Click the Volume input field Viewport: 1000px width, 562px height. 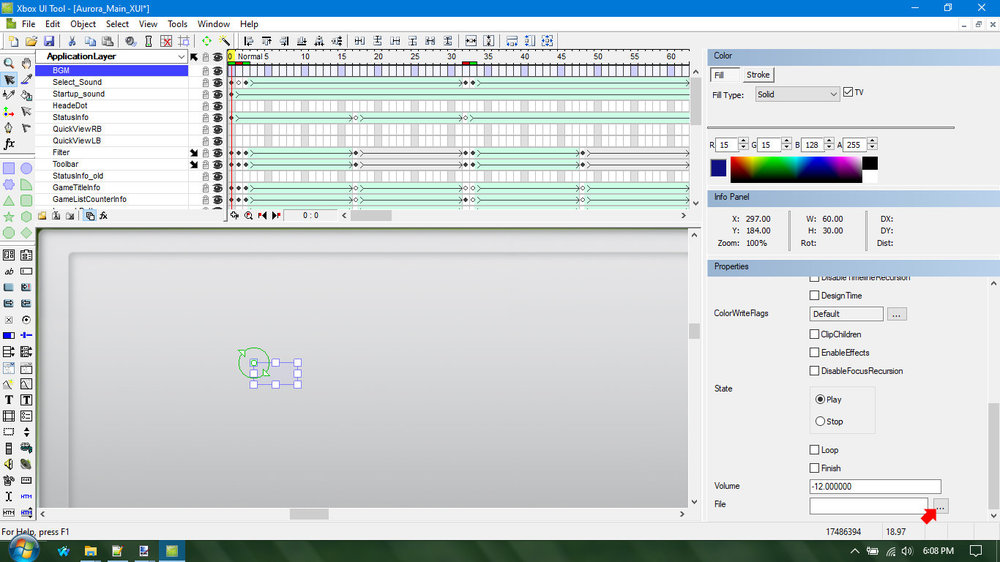pos(875,486)
